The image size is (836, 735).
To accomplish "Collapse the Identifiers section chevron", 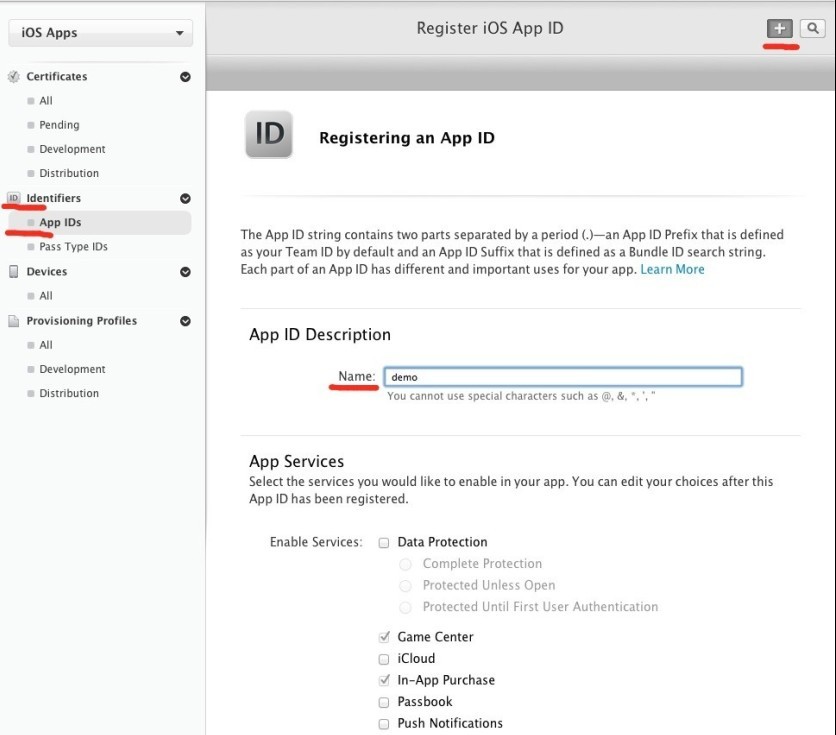I will click(x=185, y=198).
